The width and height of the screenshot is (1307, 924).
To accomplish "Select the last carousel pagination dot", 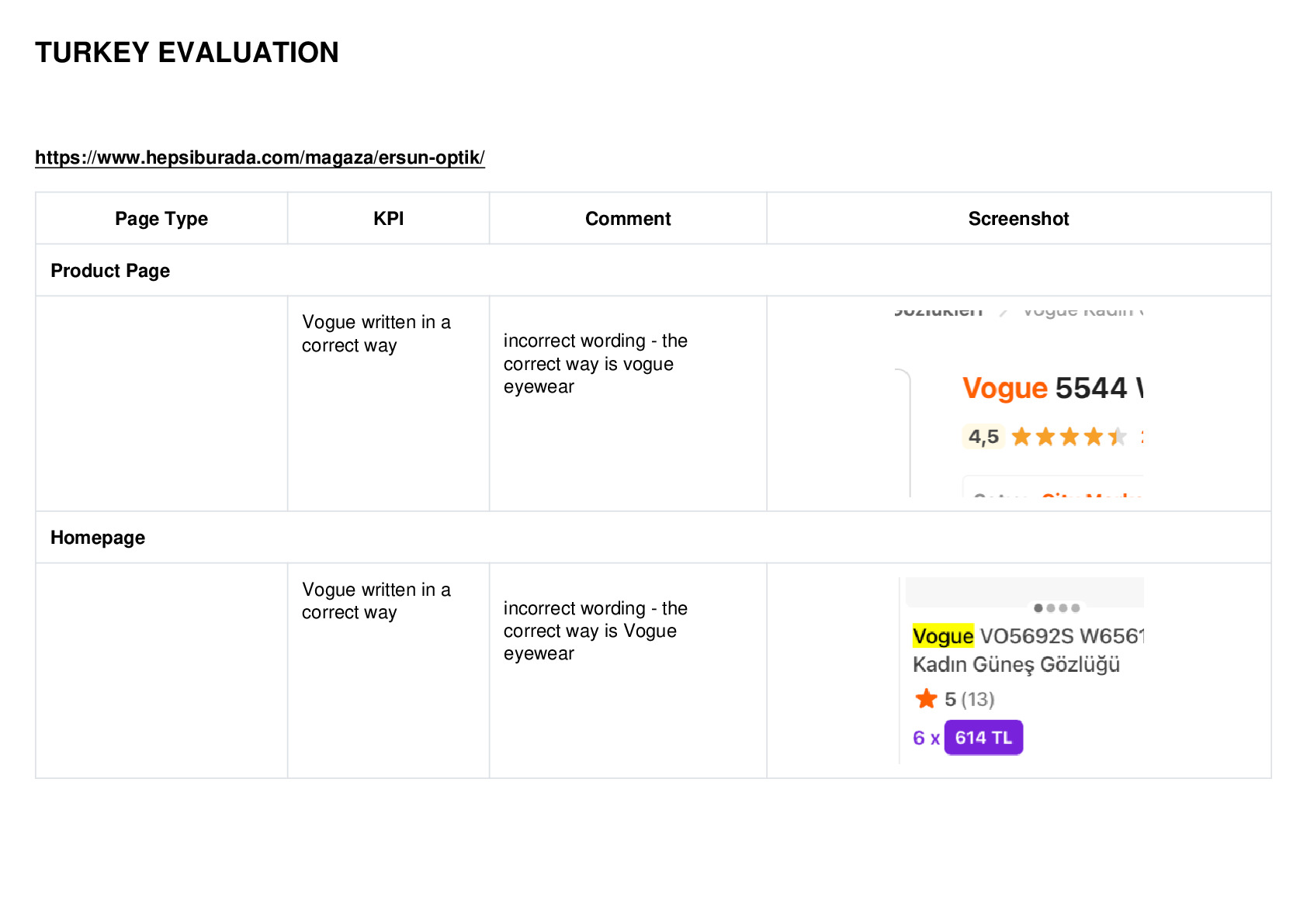I will pos(1076,608).
